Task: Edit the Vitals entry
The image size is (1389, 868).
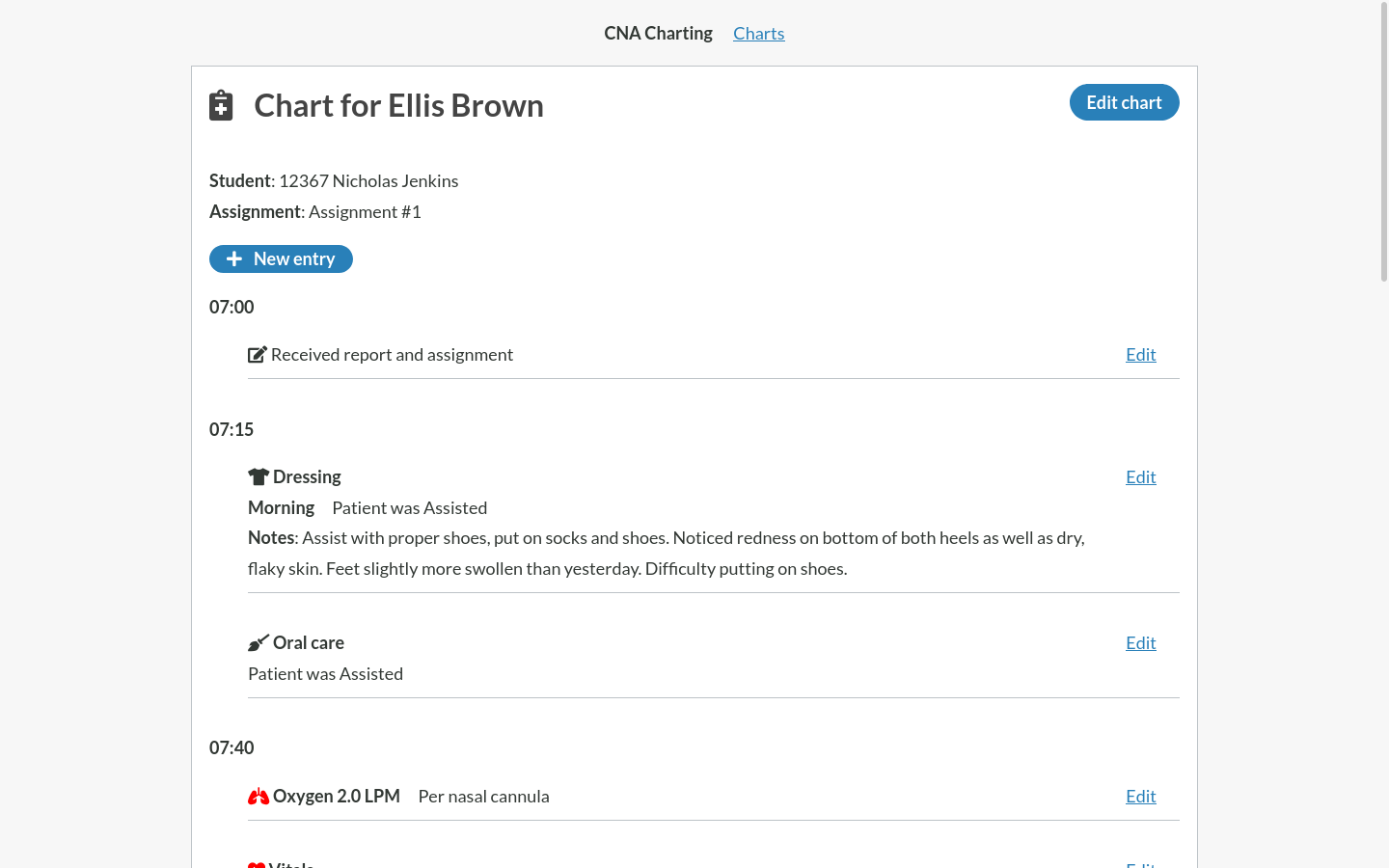Action: click(1140, 864)
